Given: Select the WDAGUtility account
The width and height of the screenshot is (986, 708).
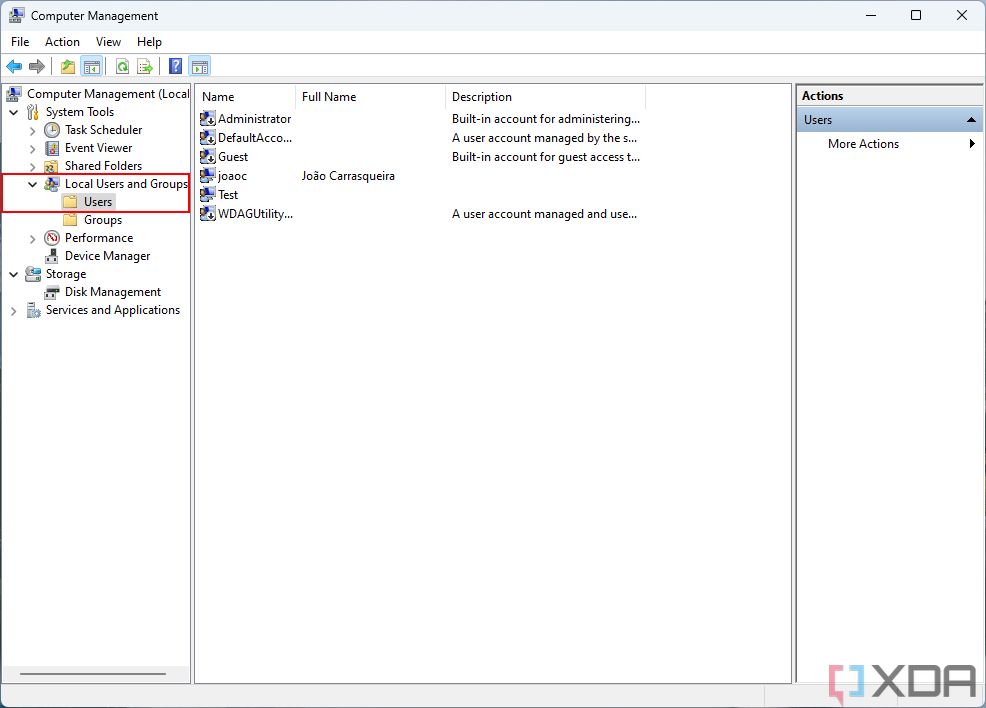Looking at the screenshot, I should [x=253, y=213].
